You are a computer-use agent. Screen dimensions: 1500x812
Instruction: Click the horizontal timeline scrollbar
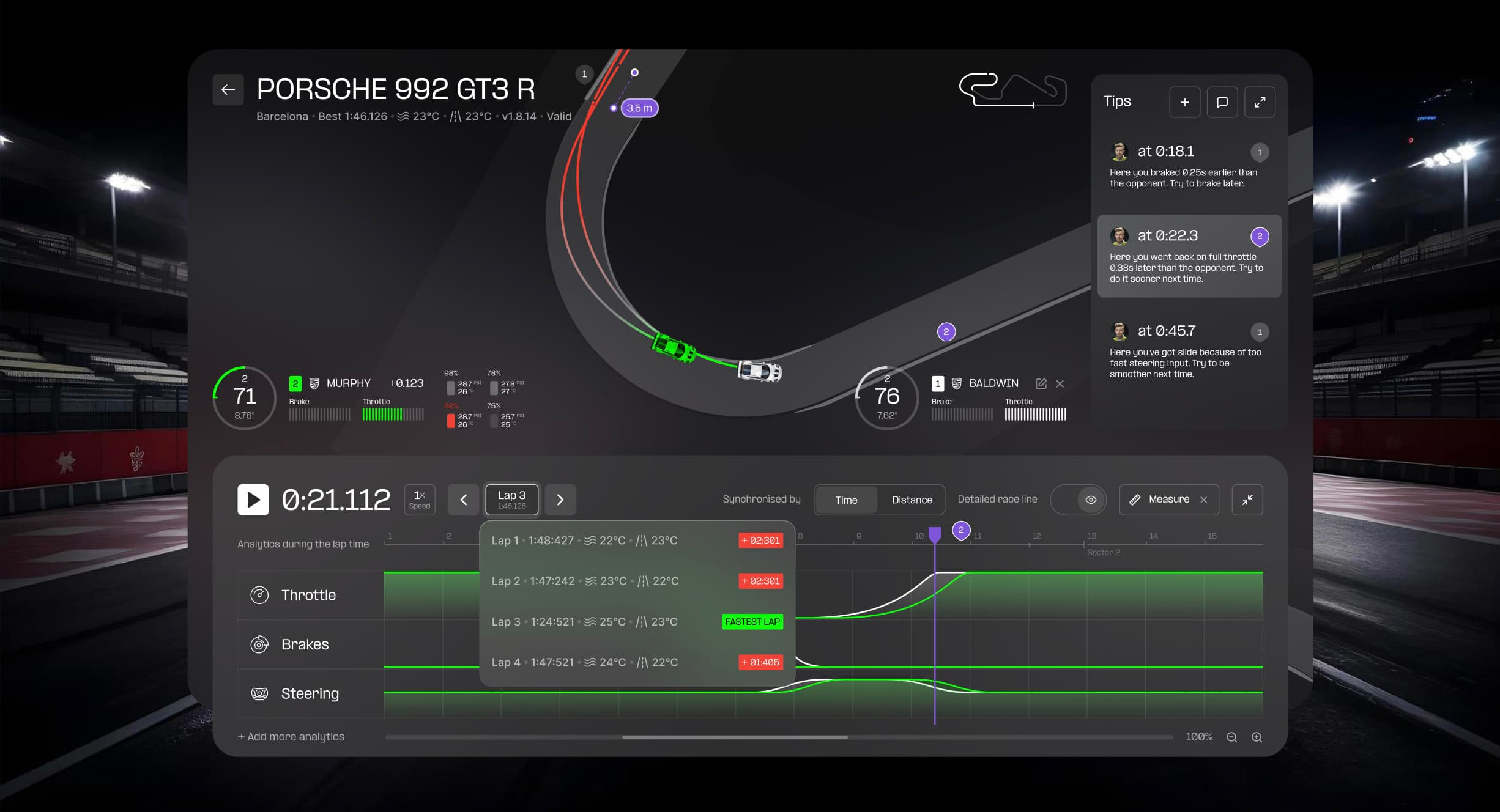click(735, 737)
